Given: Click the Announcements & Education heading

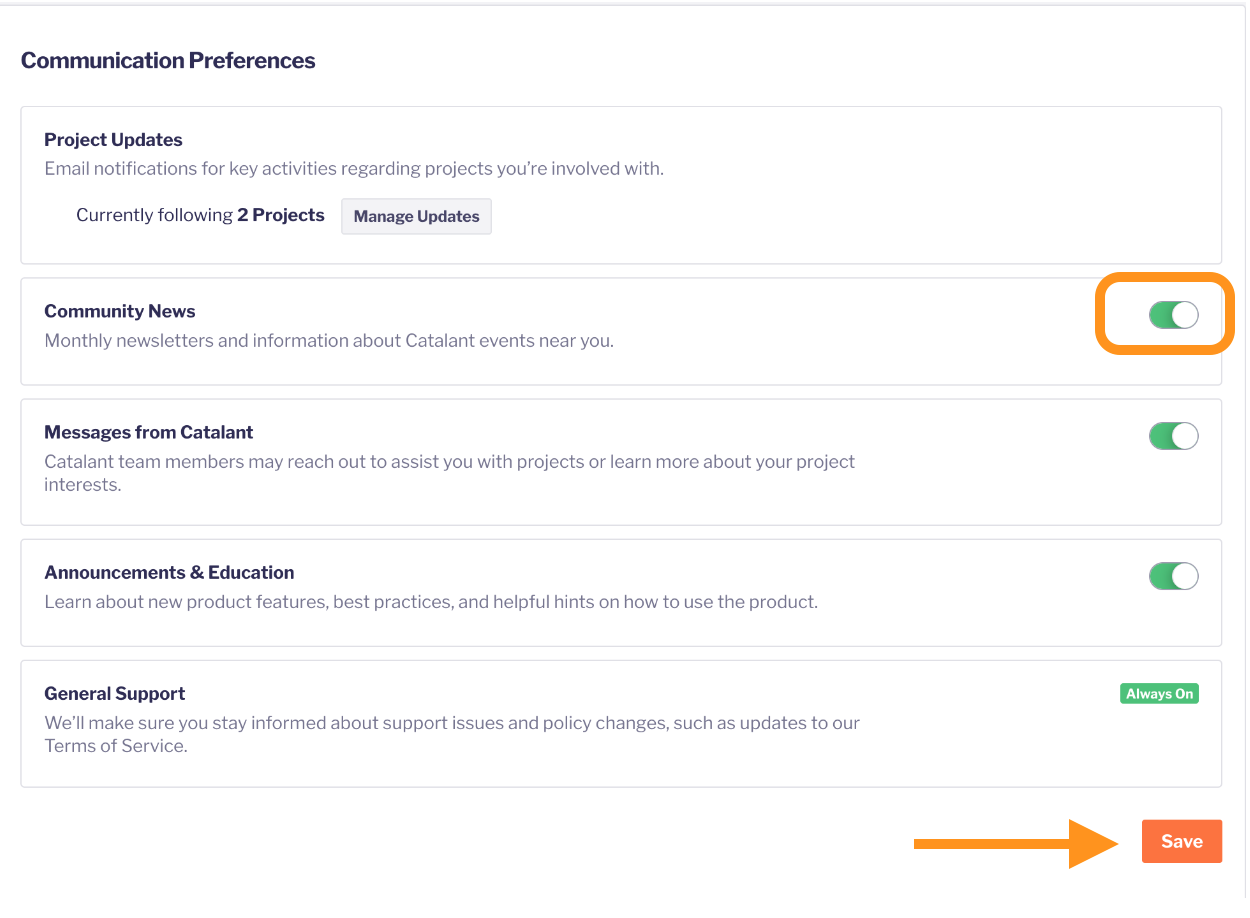Looking at the screenshot, I should pyautogui.click(x=169, y=573).
